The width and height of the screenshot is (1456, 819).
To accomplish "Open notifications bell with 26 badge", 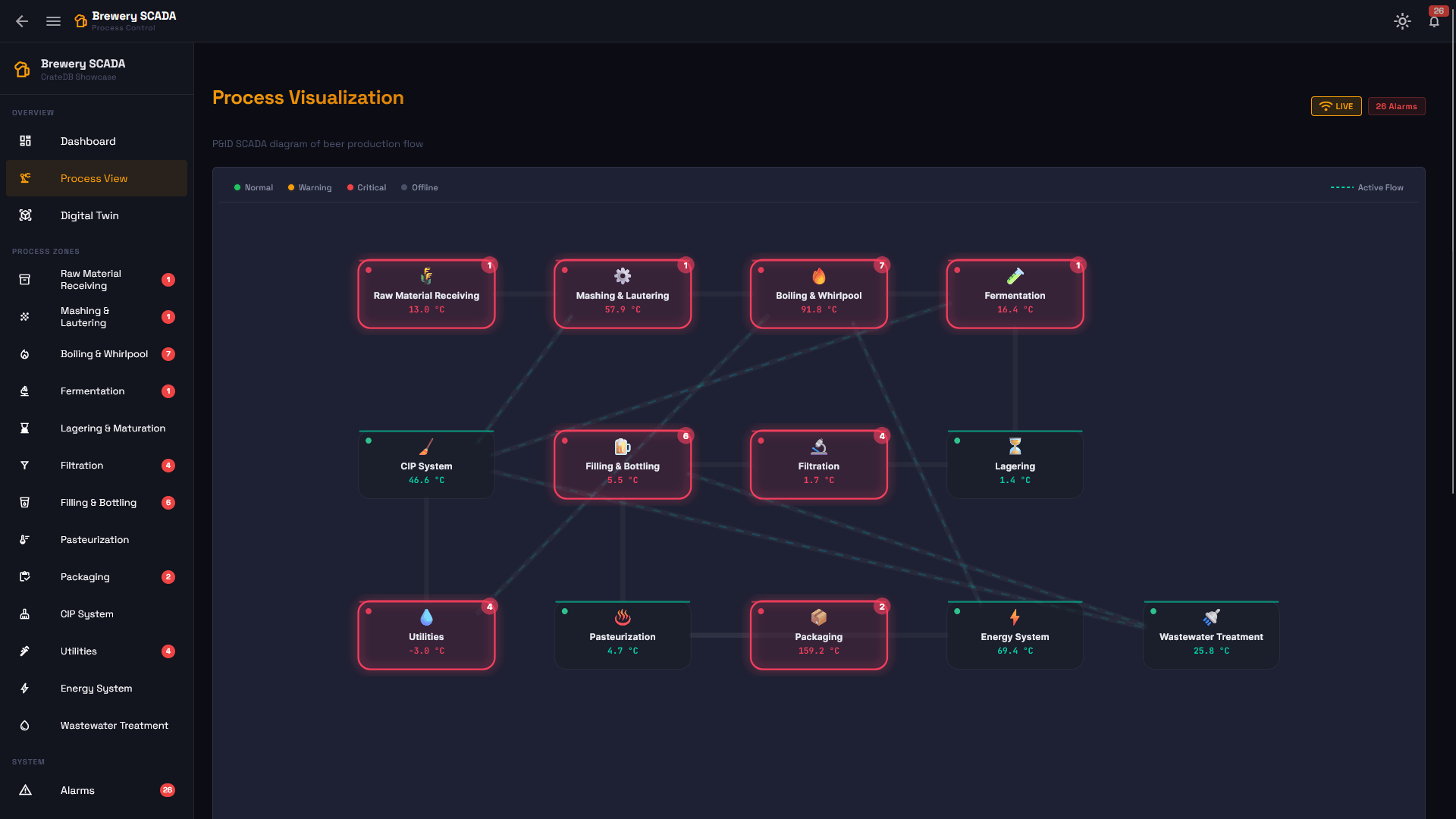I will click(1434, 20).
